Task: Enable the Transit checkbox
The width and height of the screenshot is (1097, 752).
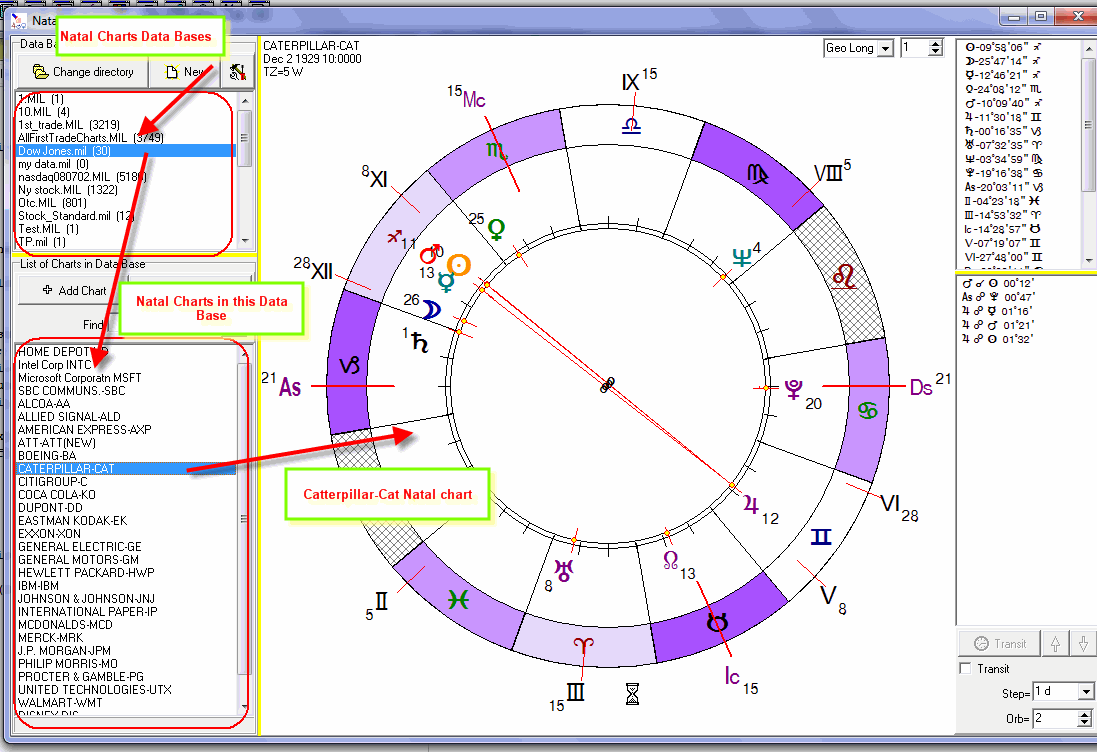Action: click(965, 669)
